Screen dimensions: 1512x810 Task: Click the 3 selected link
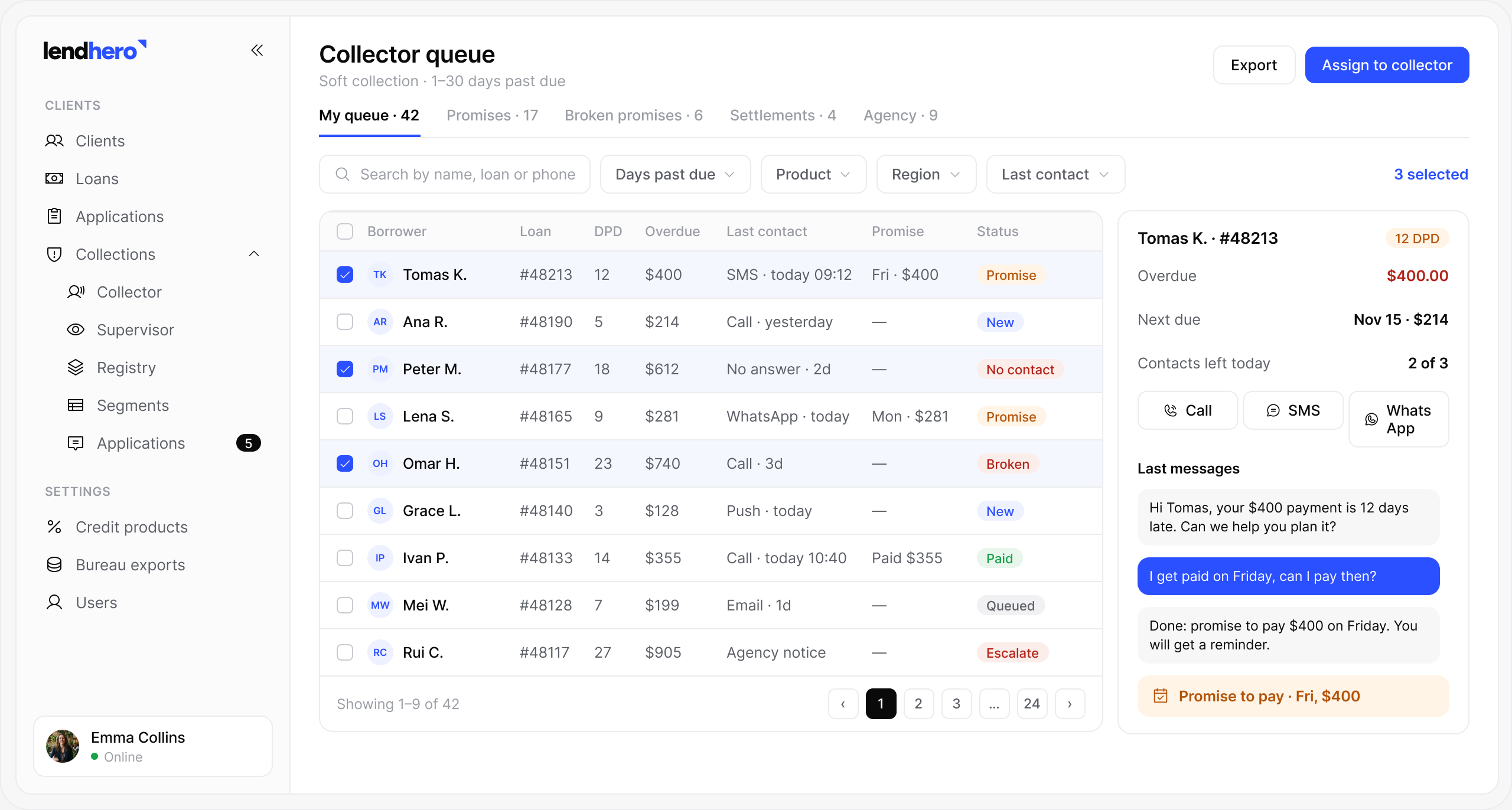coord(1430,174)
